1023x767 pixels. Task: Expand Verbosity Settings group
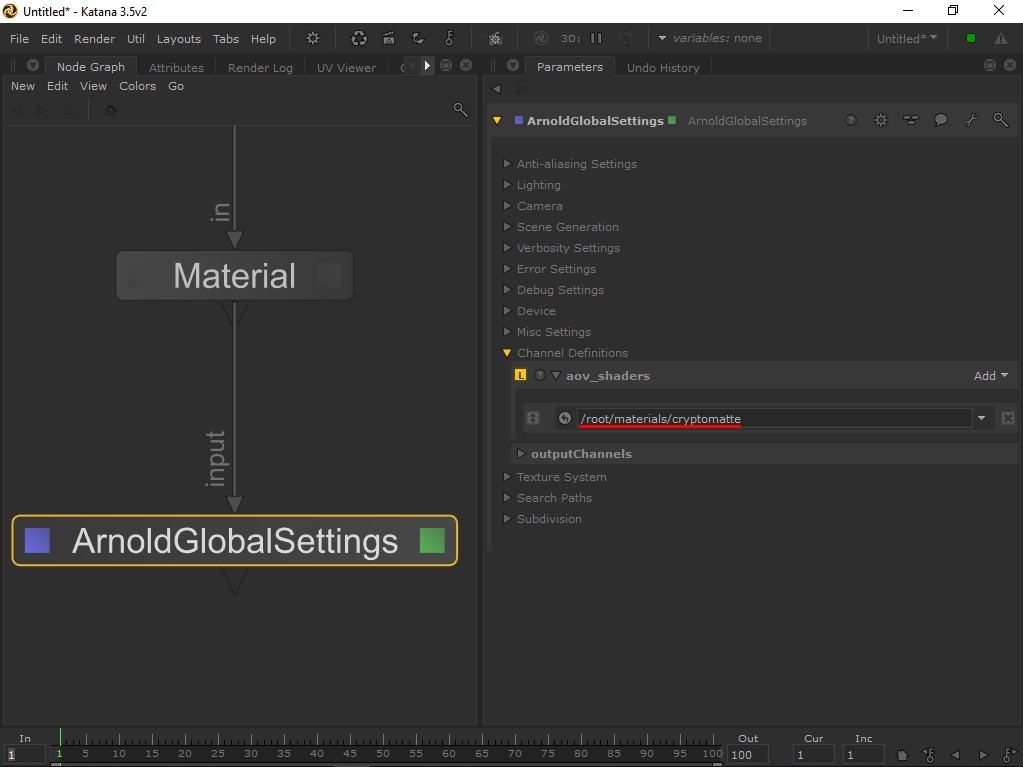point(507,248)
